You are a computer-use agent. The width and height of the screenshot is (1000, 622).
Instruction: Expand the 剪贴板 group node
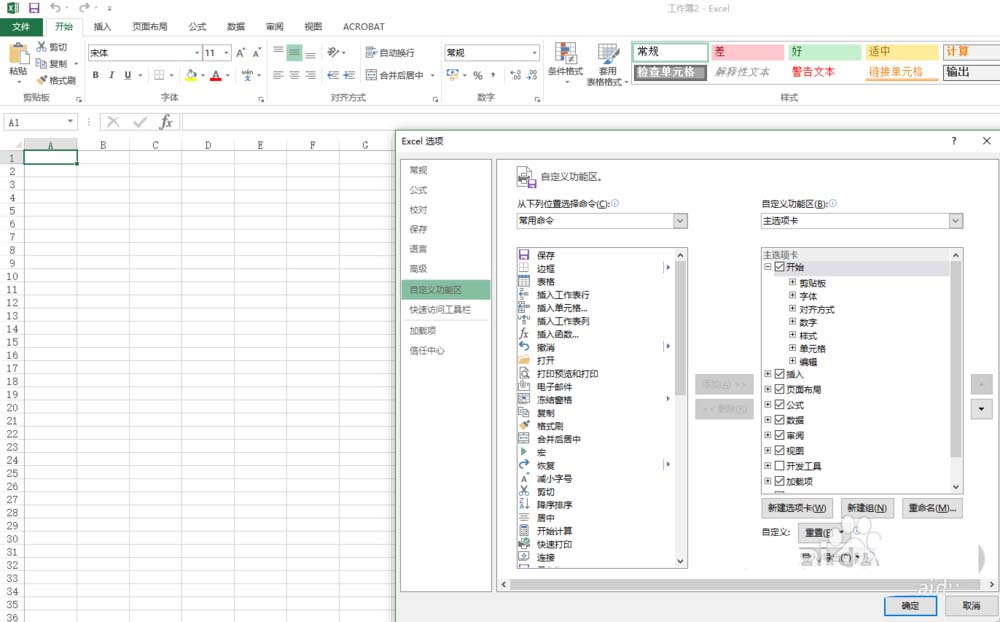pos(792,282)
